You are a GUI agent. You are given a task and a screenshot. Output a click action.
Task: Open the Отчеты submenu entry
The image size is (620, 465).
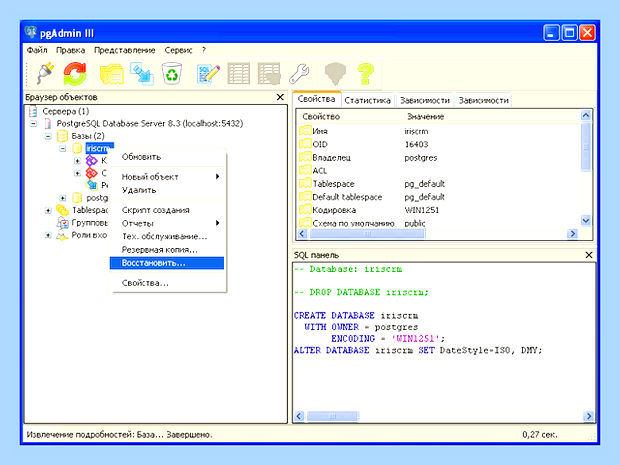point(166,223)
